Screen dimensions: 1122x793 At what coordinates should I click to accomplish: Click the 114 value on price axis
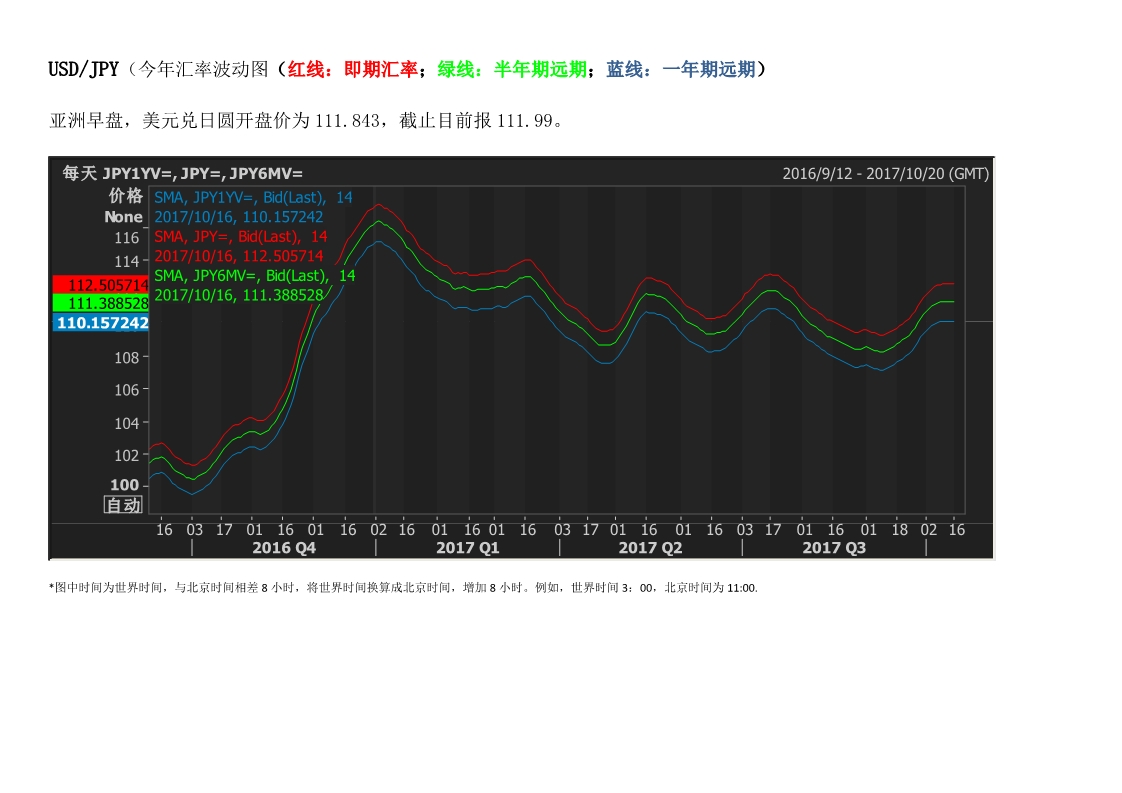pos(127,261)
